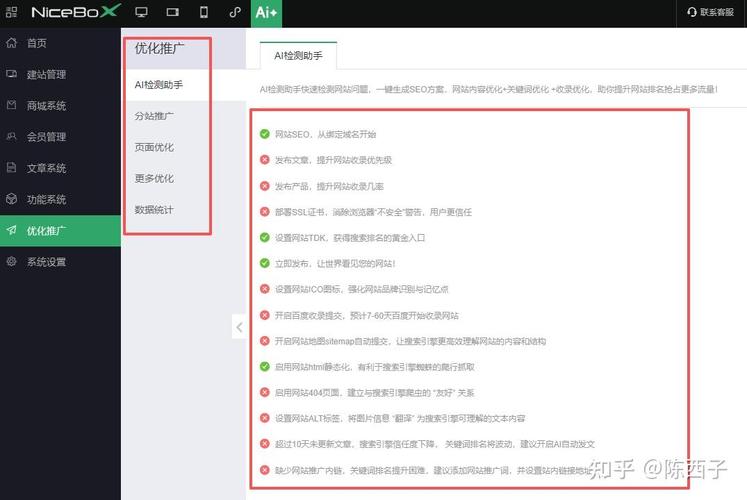Image resolution: width=747 pixels, height=500 pixels.
Task: Click the 设置网站TDK check item
Action: [x=350, y=238]
